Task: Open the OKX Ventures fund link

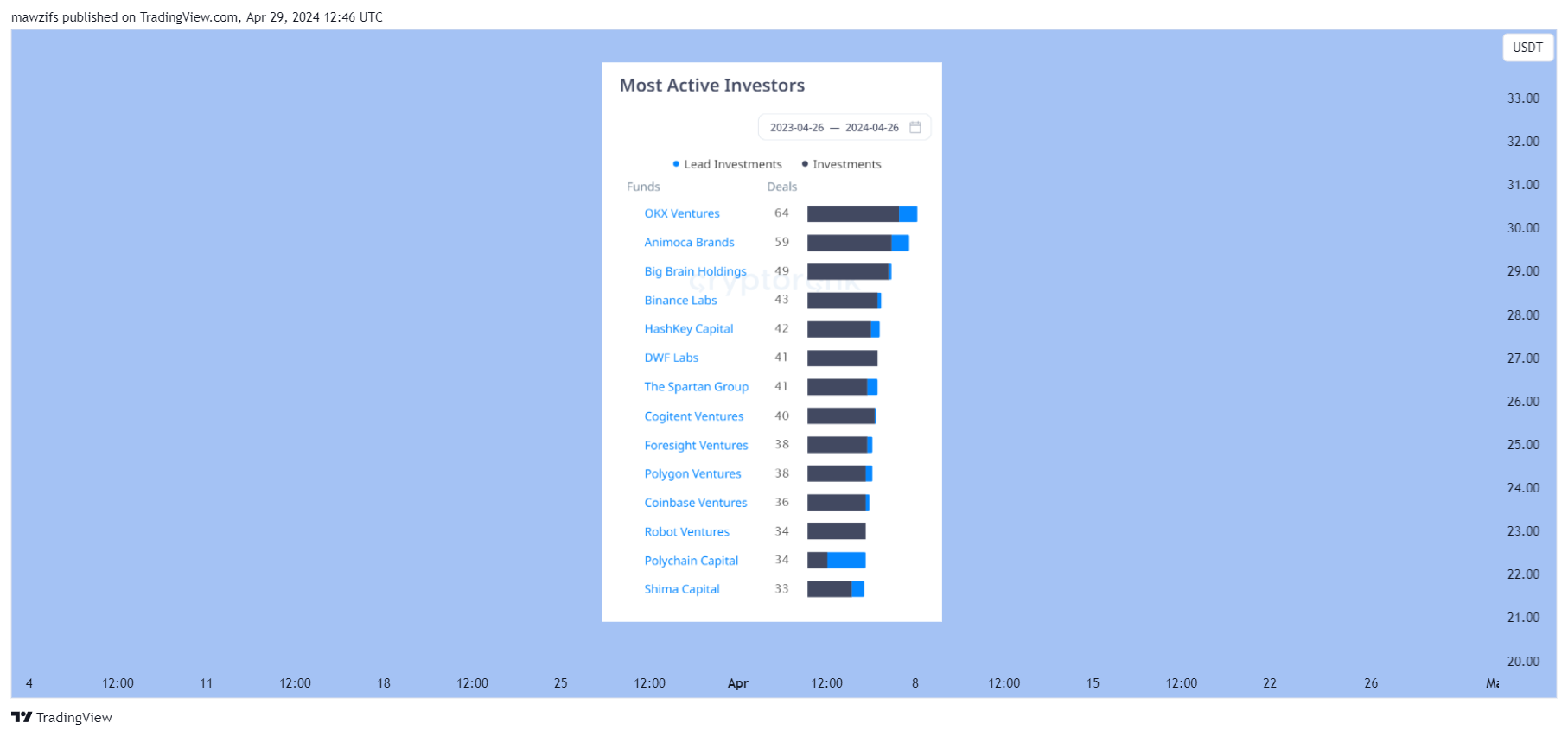Action: (682, 213)
